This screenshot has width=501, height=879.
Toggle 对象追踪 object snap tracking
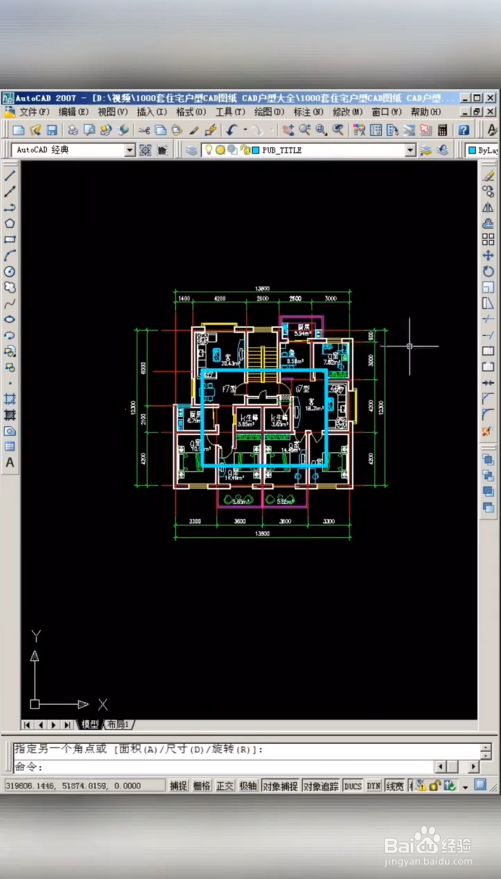point(321,786)
